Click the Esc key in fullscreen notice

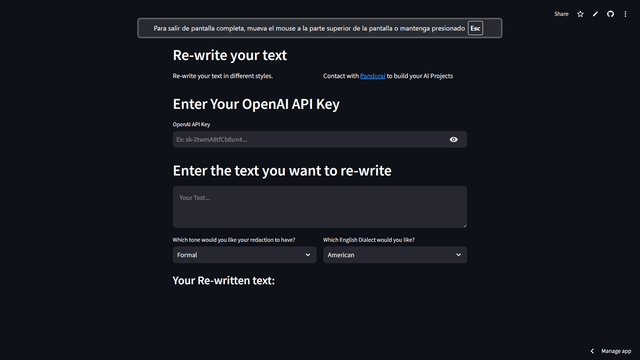475,28
